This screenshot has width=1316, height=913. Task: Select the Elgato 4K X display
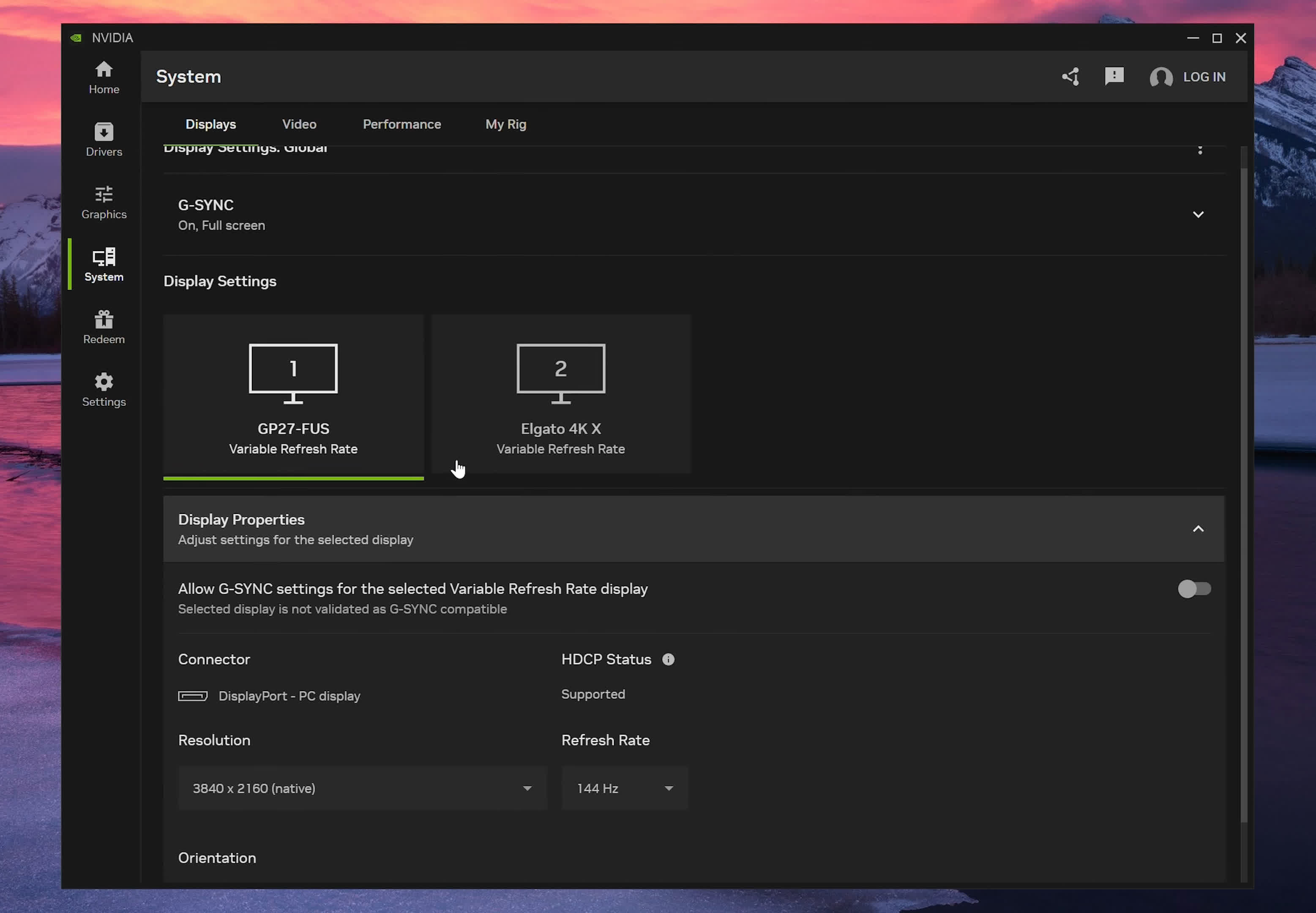560,394
